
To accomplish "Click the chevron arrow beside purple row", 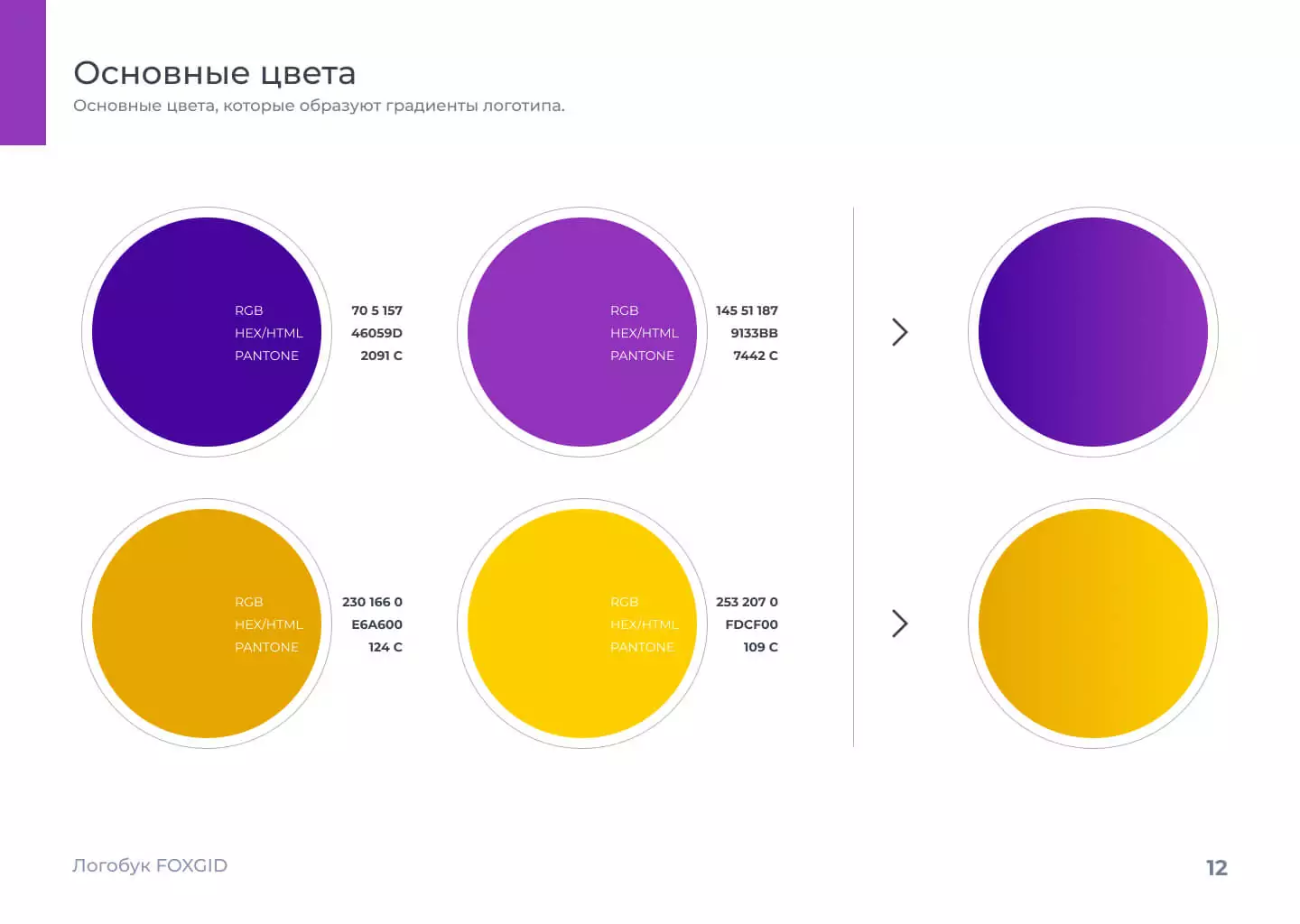I will [899, 332].
